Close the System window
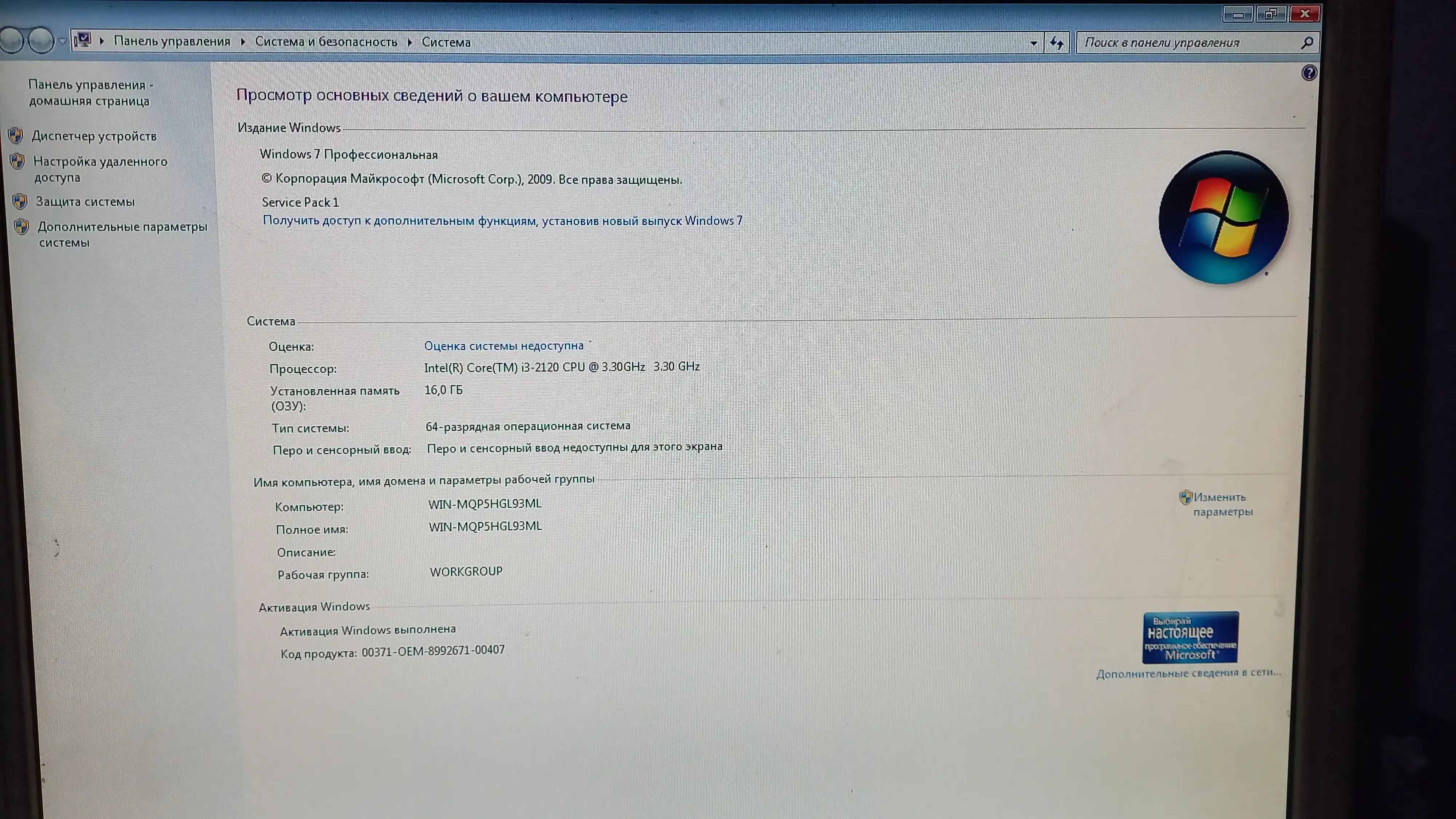The width and height of the screenshot is (1456, 819). point(1305,13)
